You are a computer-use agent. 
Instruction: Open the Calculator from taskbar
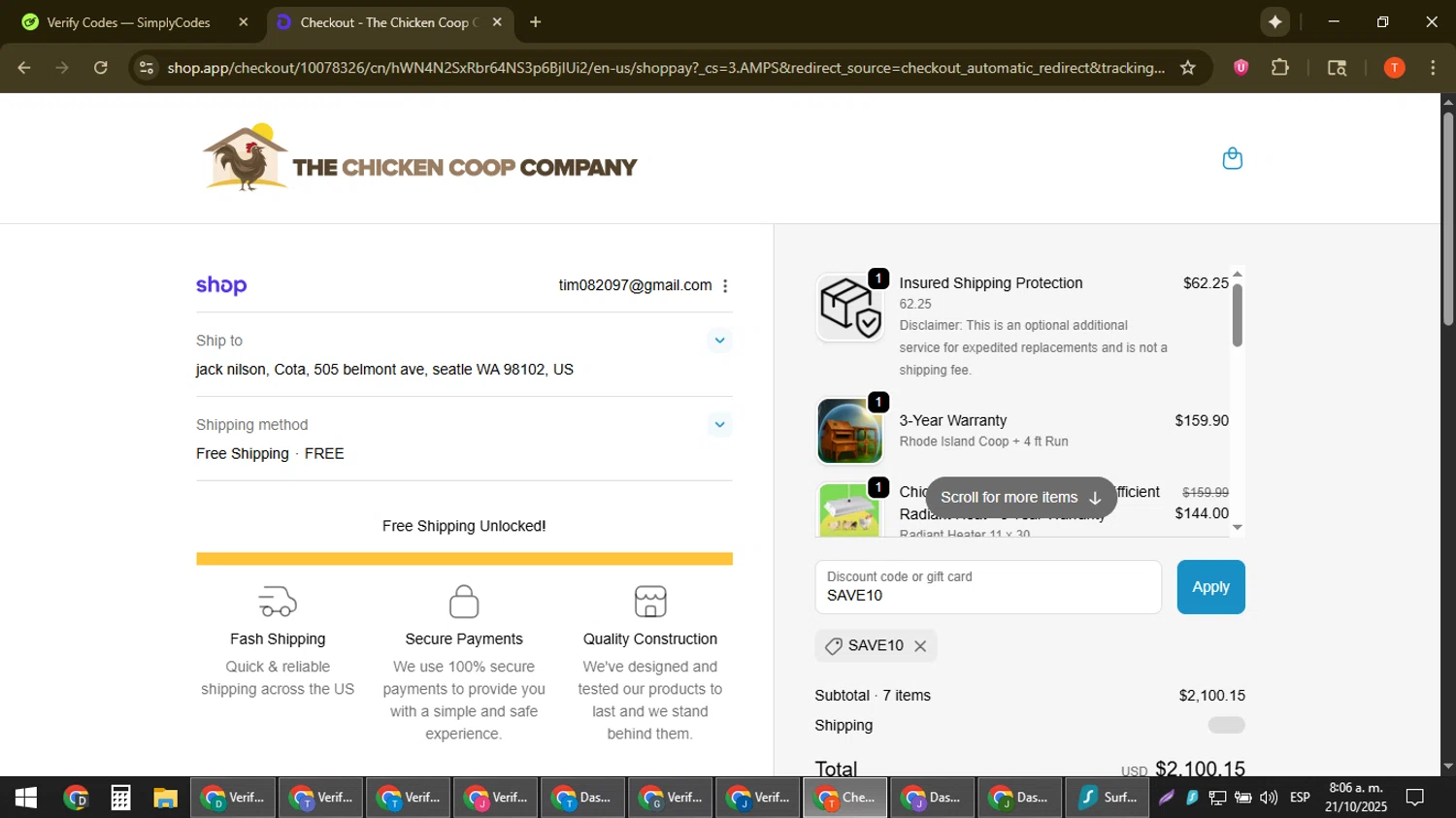coord(120,798)
